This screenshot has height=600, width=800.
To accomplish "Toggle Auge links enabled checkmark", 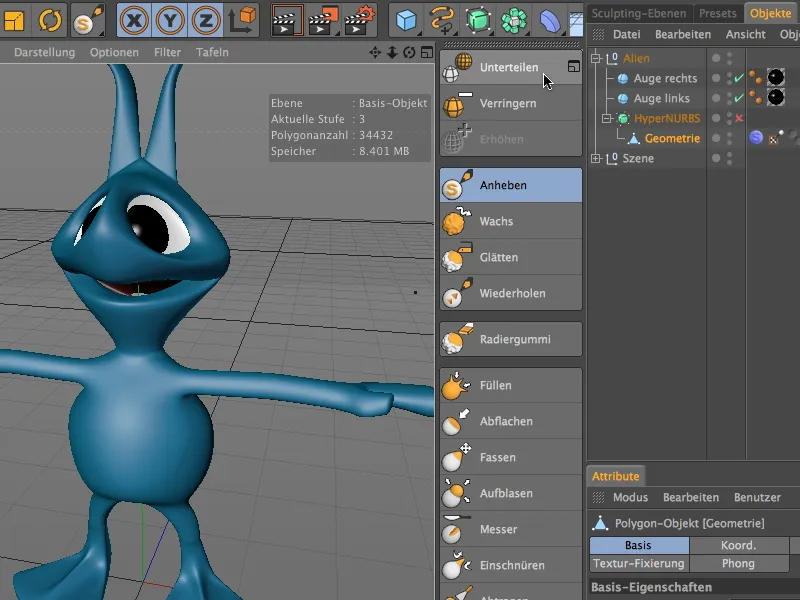I will [x=739, y=98].
